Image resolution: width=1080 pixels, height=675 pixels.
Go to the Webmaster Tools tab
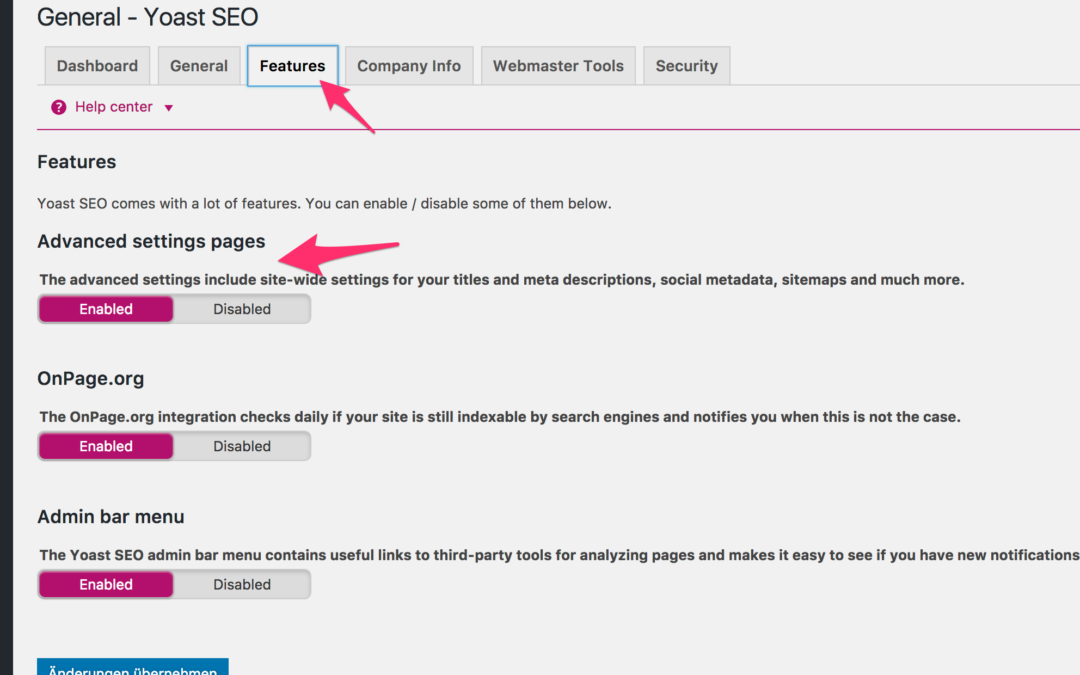coord(559,66)
